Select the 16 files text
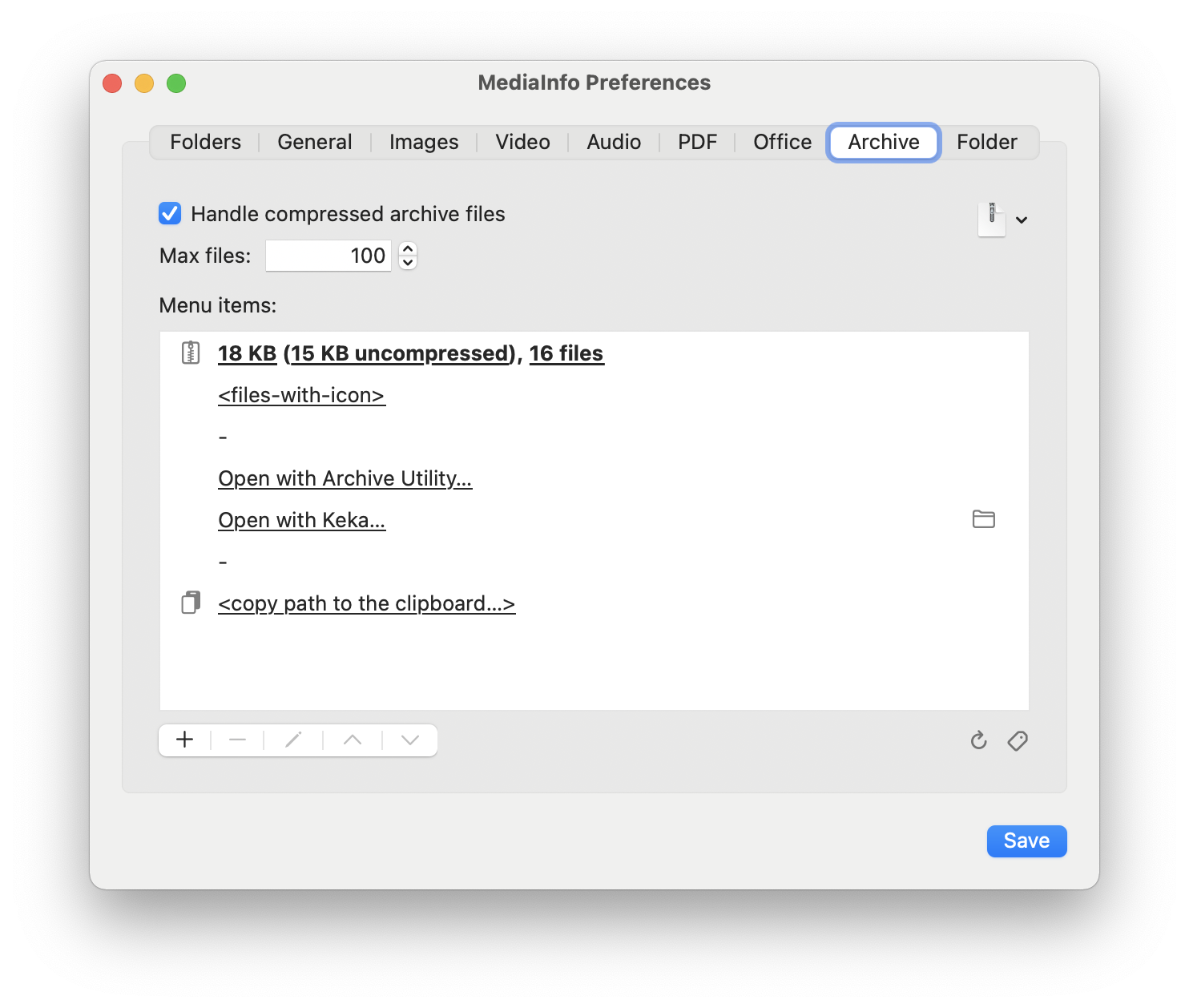 [x=566, y=353]
